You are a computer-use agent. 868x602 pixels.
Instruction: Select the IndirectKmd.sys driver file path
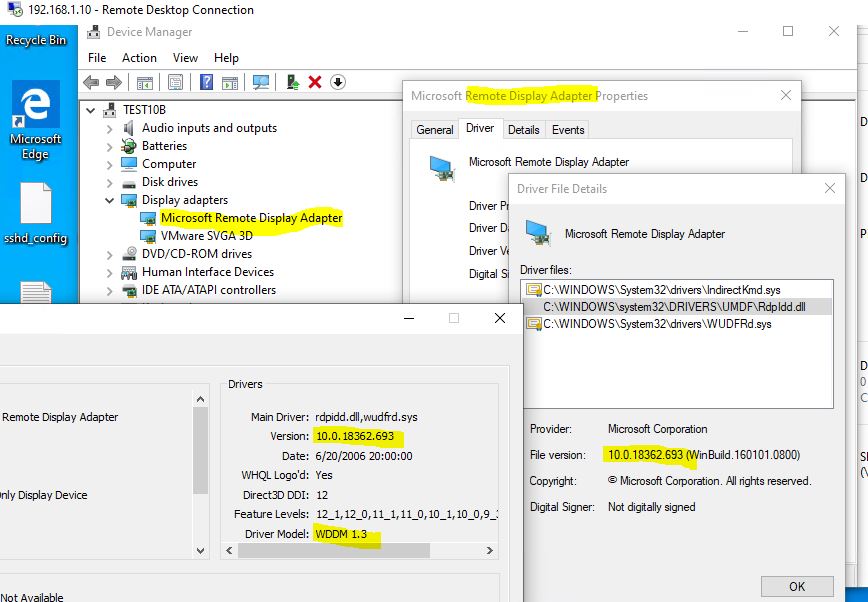coord(662,290)
